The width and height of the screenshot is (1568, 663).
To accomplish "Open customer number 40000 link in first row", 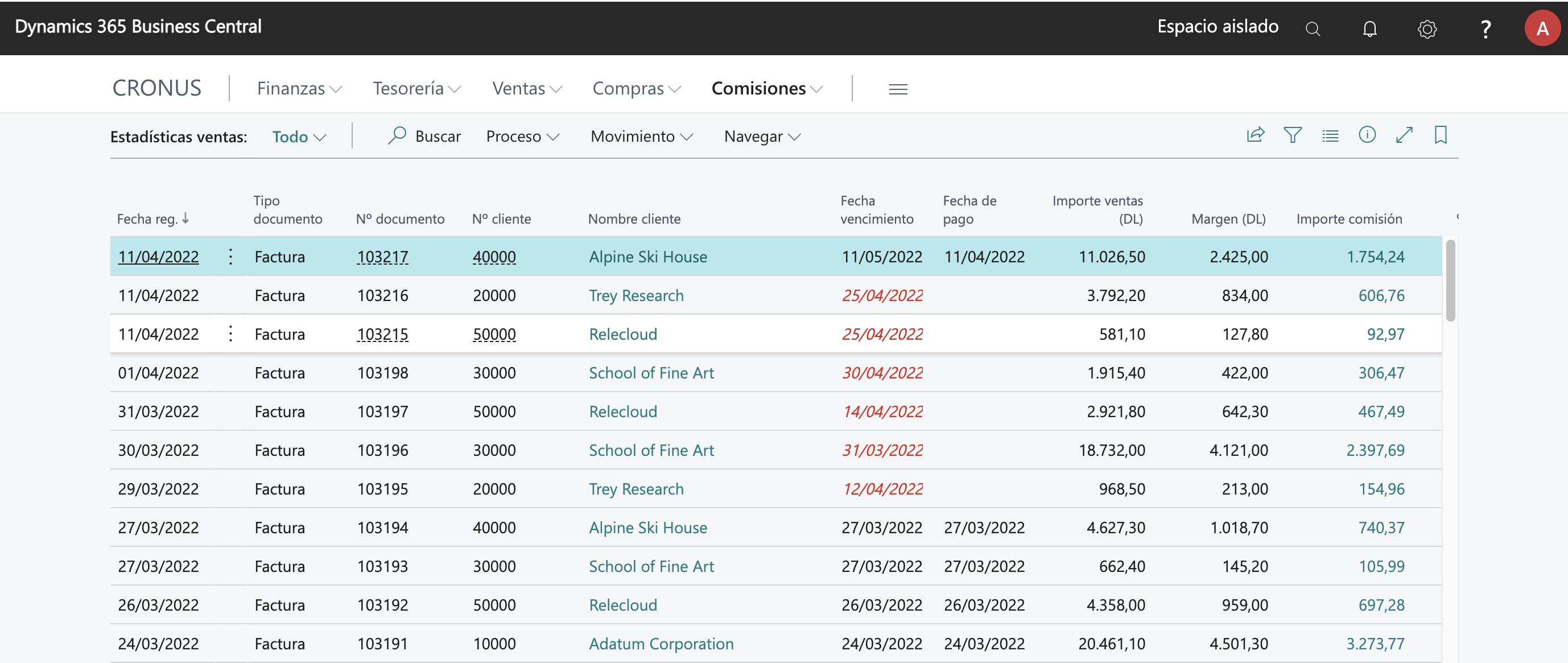I will click(x=494, y=256).
